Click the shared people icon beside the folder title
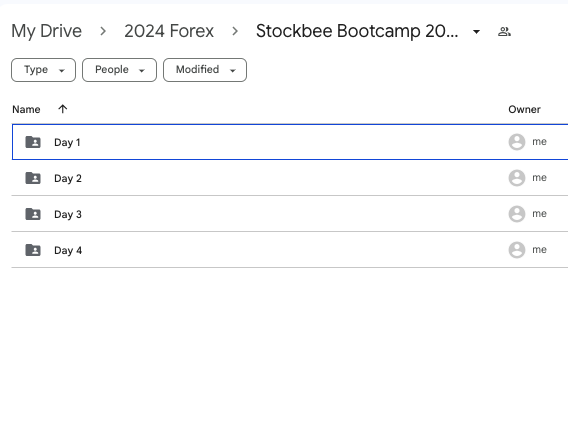This screenshot has width=568, height=444. [x=504, y=32]
